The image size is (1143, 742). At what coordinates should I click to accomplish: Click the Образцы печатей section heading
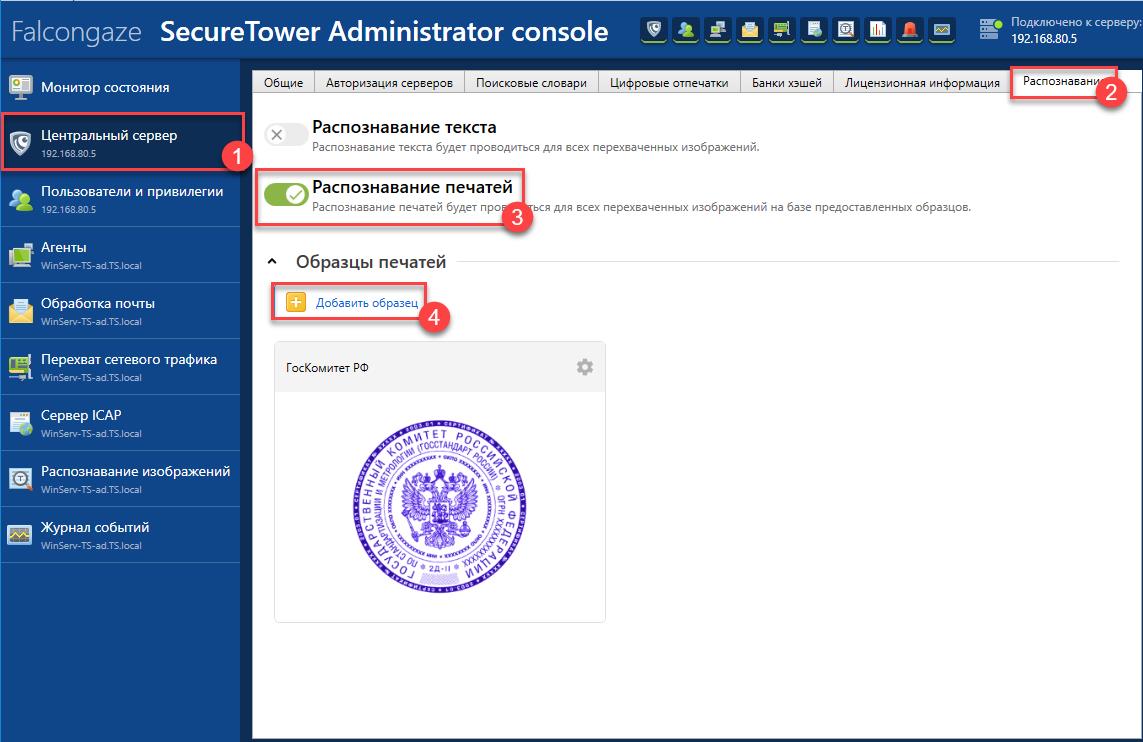(370, 262)
